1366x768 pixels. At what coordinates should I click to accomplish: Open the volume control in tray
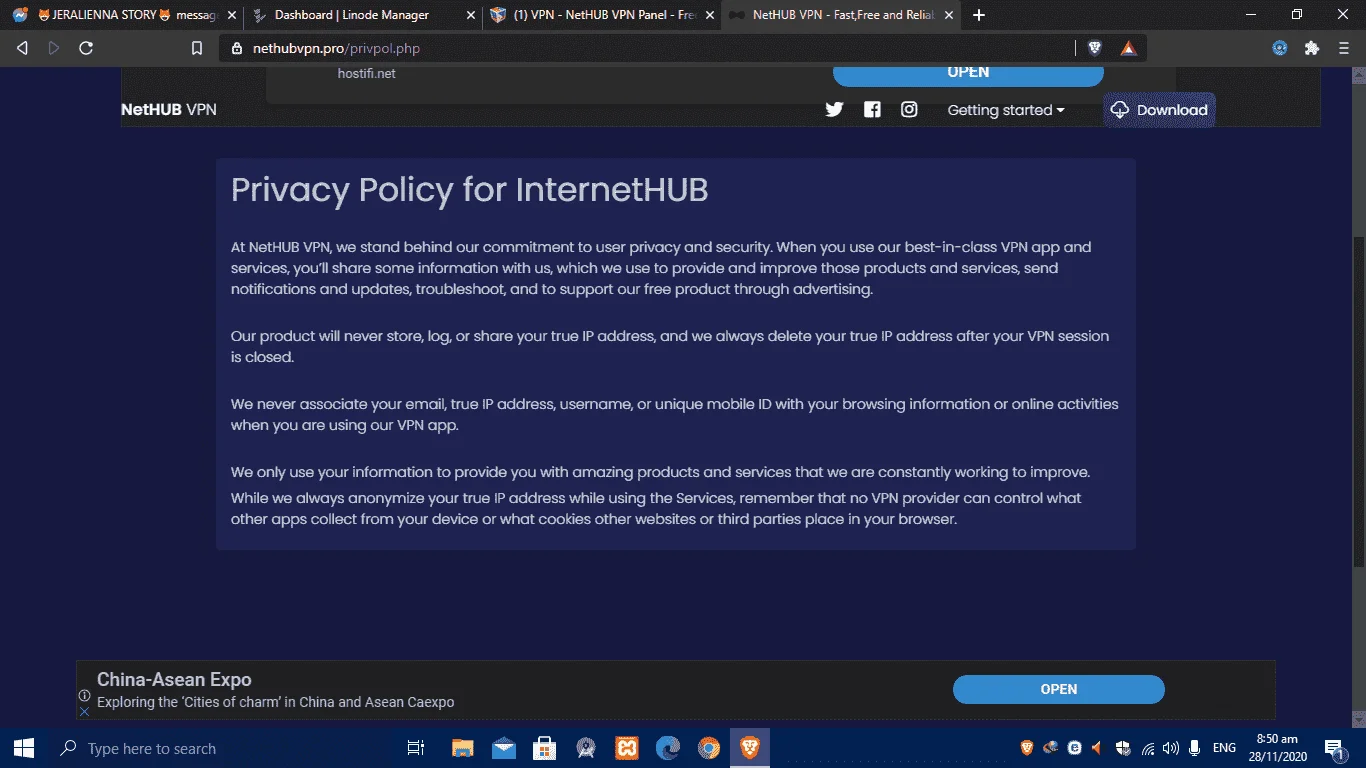pyautogui.click(x=1170, y=748)
